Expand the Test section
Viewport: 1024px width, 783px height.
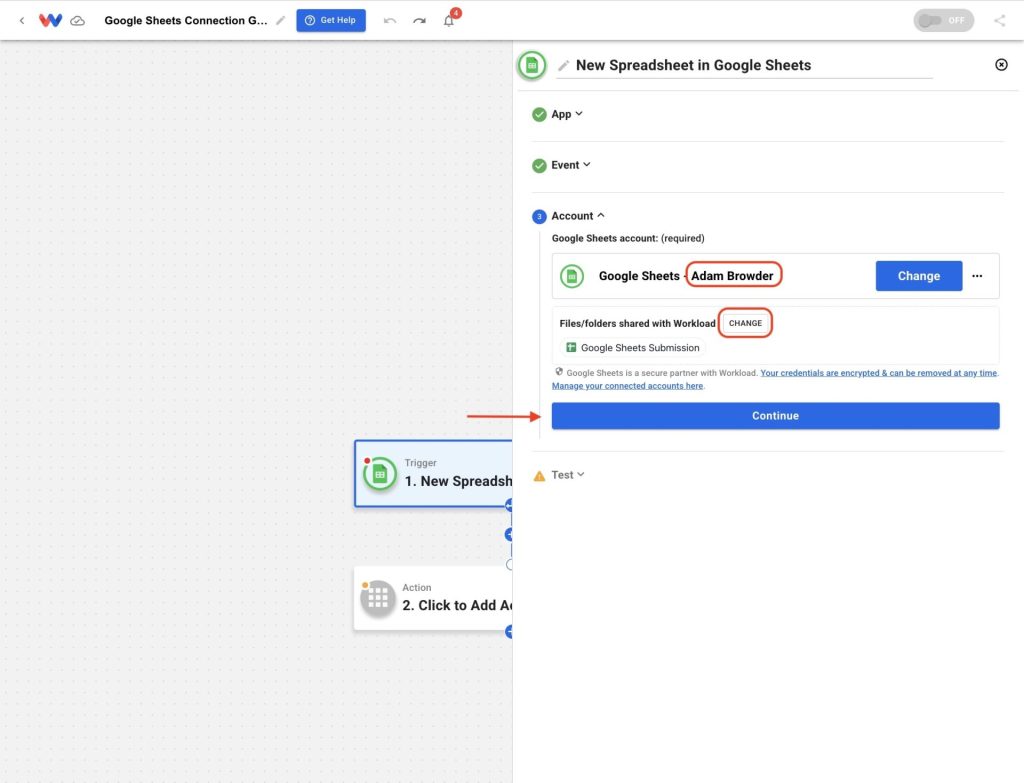pos(568,475)
